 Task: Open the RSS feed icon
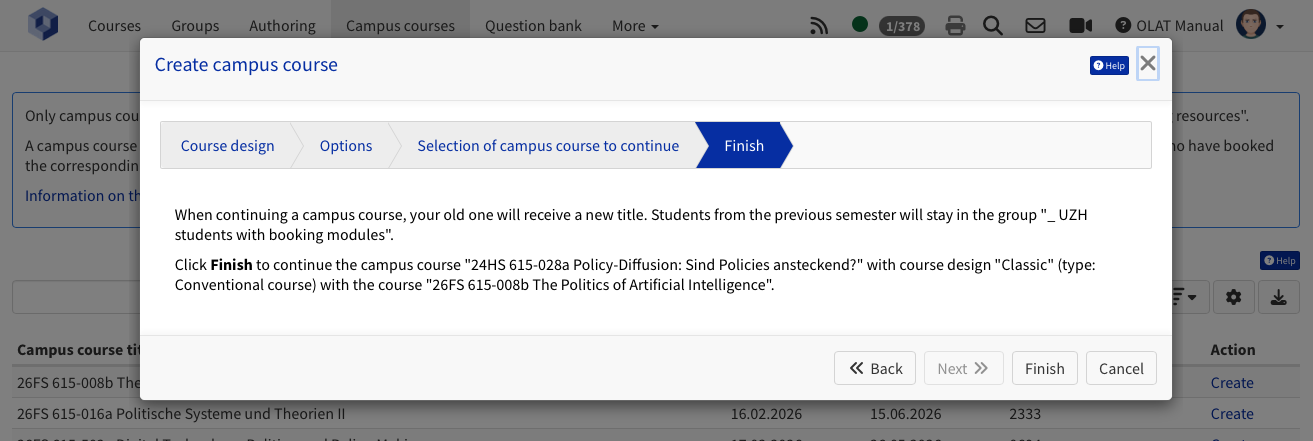pos(820,26)
